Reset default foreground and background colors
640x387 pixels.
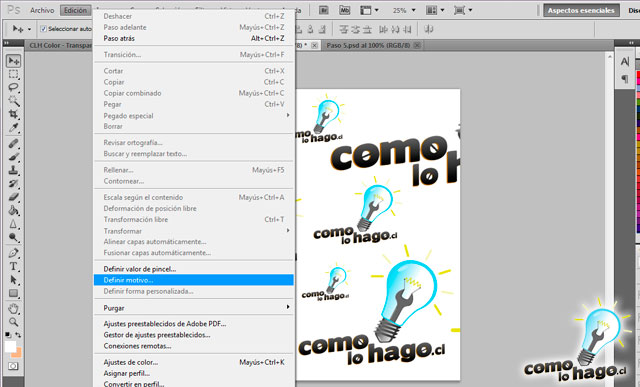(8, 335)
